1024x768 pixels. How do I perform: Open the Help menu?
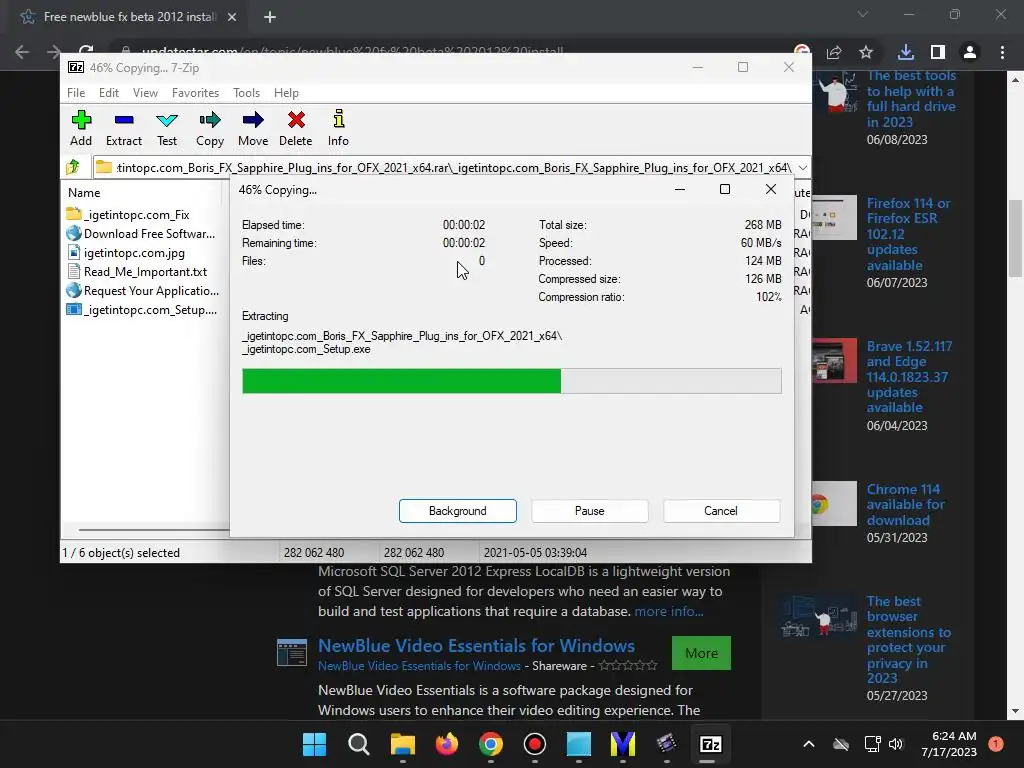[x=286, y=93]
